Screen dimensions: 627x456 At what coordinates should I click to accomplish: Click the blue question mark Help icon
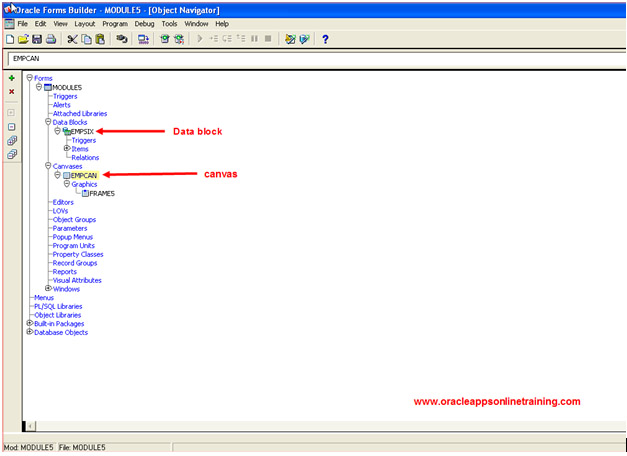325,39
